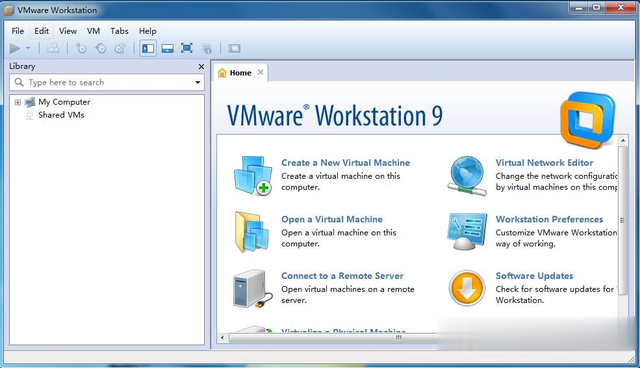Click the horizontal scrollbar in the Home pane
This screenshot has width=640, height=368.
tap(329, 337)
